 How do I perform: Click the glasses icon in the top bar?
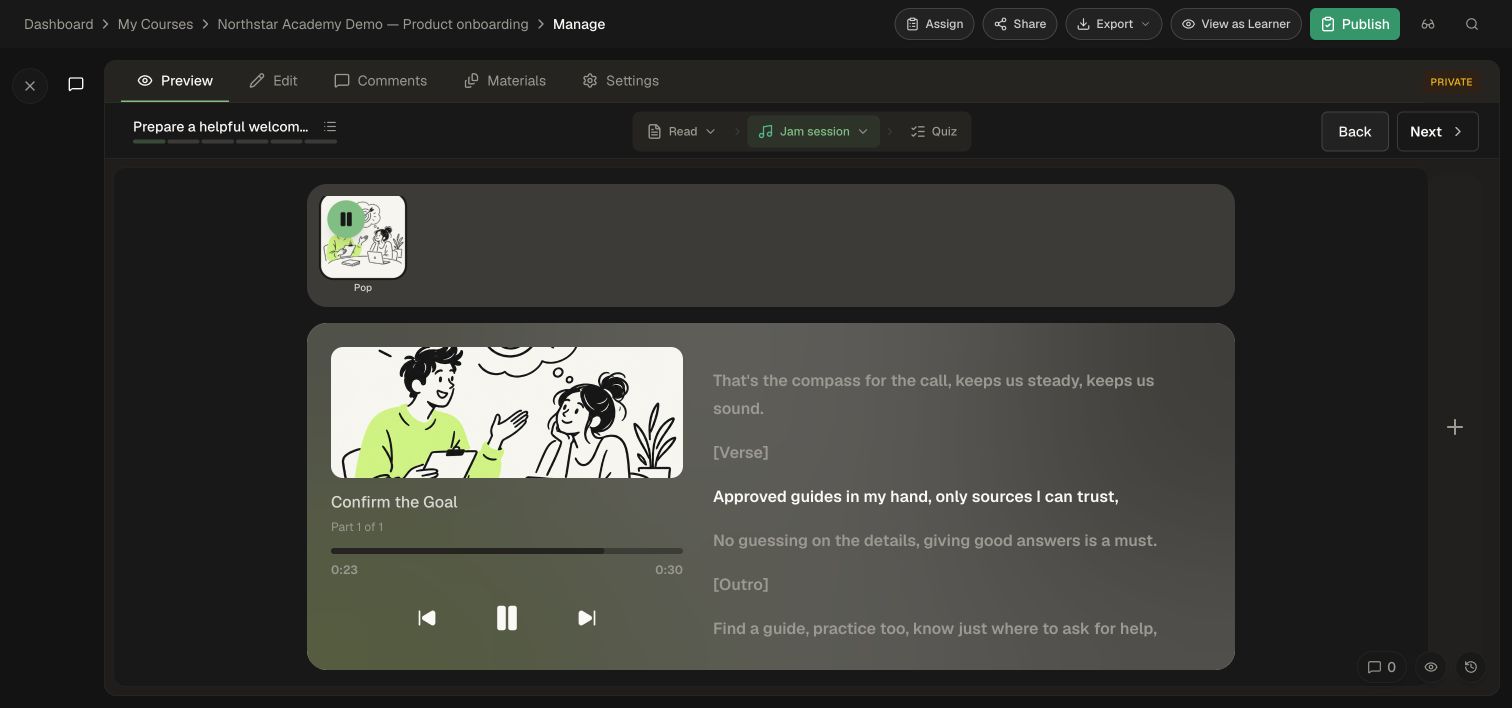[1428, 24]
